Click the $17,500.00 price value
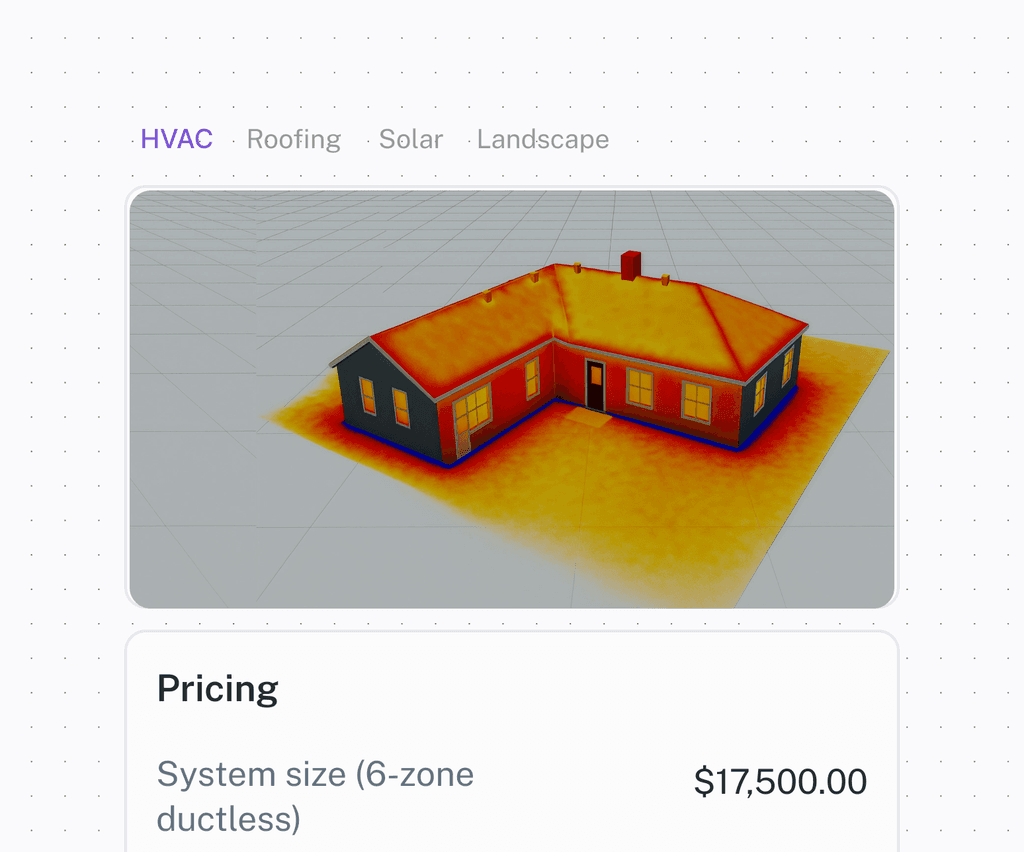 point(780,781)
